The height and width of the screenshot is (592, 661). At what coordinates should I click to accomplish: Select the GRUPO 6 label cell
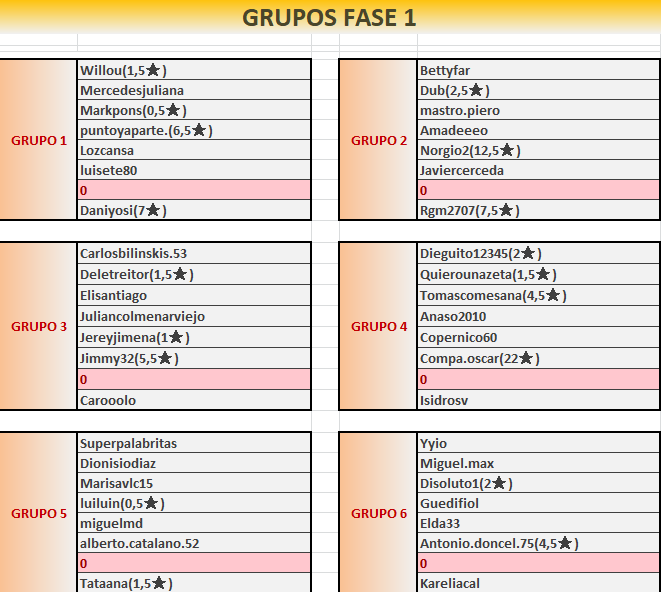(379, 514)
